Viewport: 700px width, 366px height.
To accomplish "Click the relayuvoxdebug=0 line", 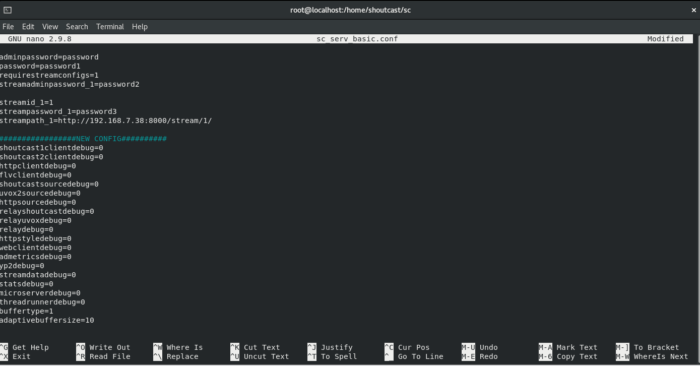I will click(x=36, y=220).
